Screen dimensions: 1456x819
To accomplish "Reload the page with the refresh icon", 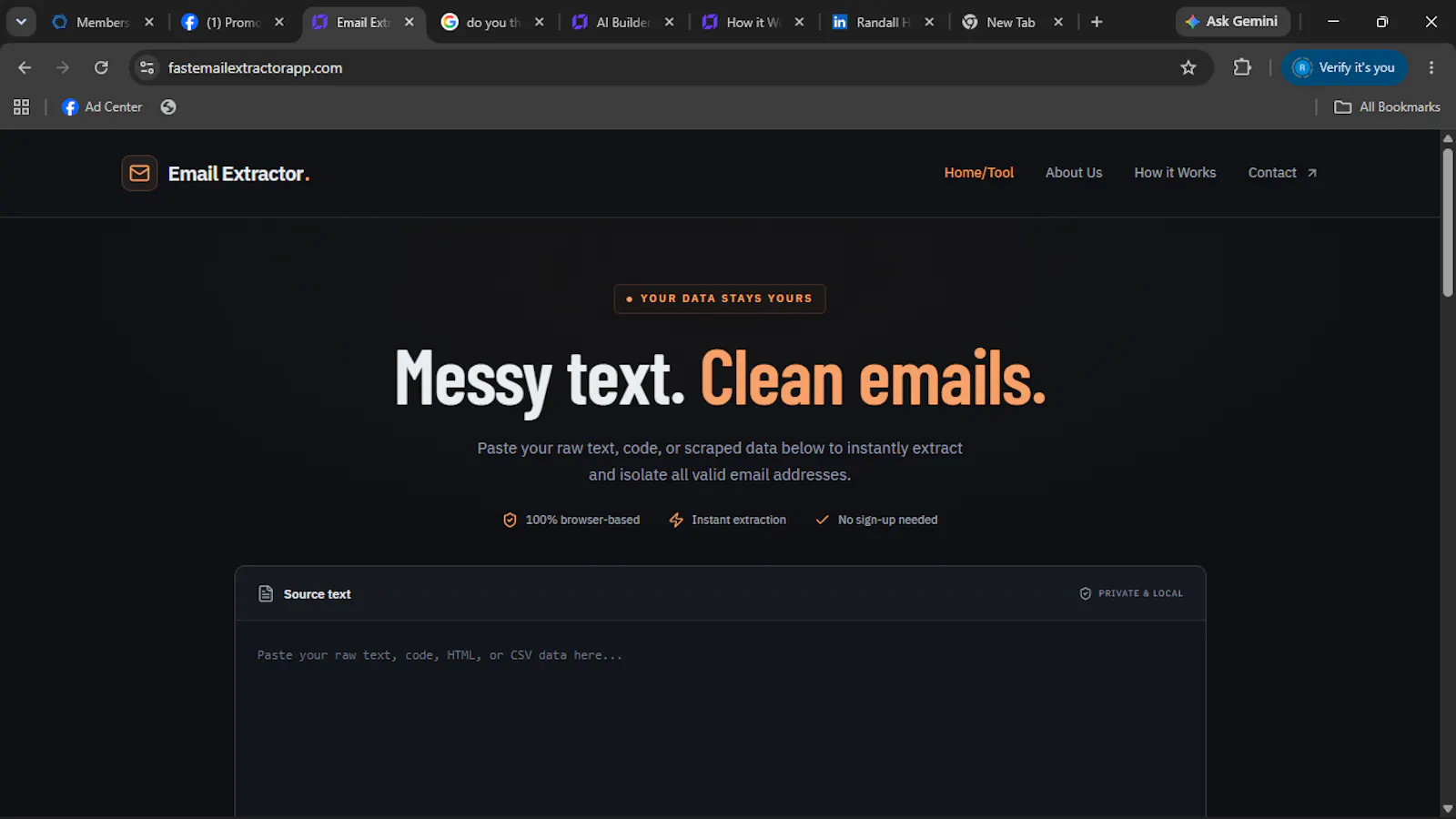I will (x=101, y=67).
